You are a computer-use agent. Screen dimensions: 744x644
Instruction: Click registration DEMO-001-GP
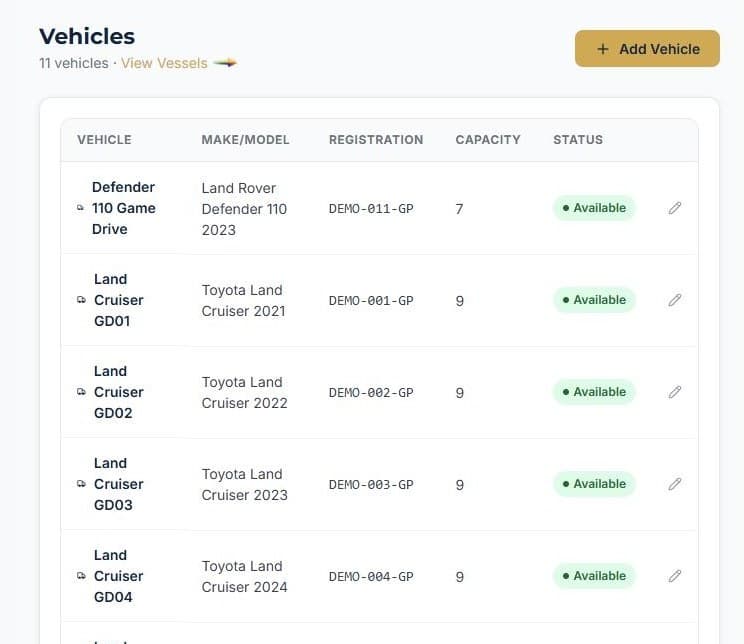coord(371,300)
